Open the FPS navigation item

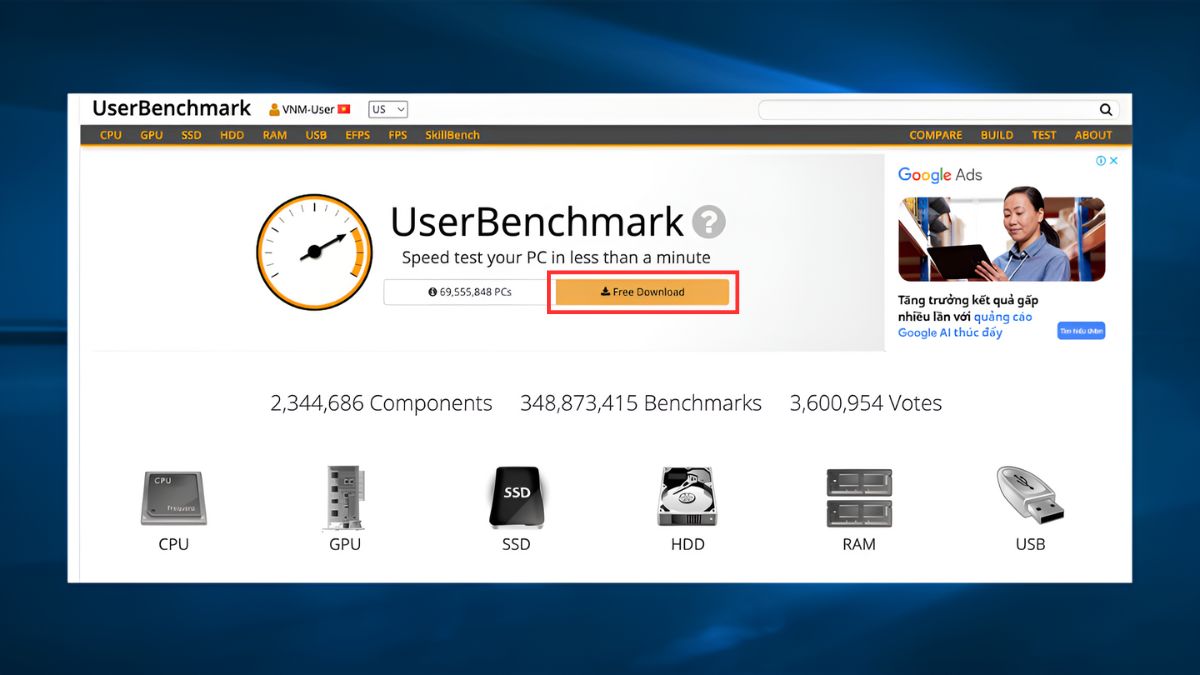[x=398, y=135]
